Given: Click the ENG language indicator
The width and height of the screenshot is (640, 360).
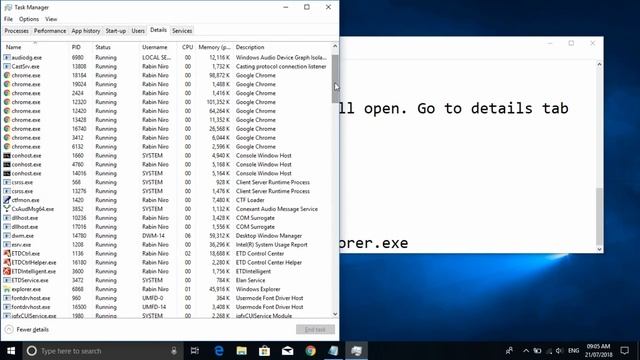Looking at the screenshot, I should [573, 351].
